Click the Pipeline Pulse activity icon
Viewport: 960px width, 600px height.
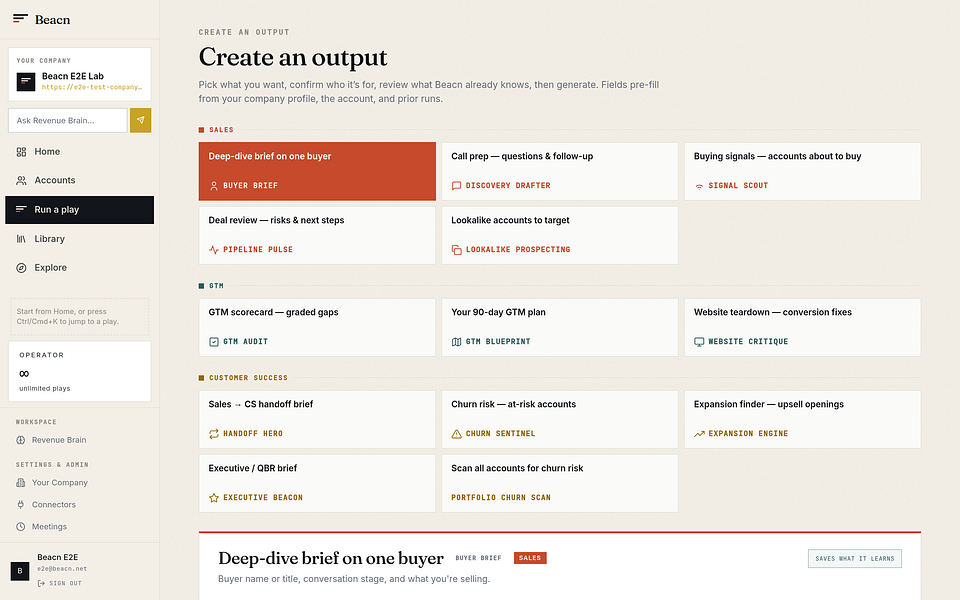tap(214, 250)
